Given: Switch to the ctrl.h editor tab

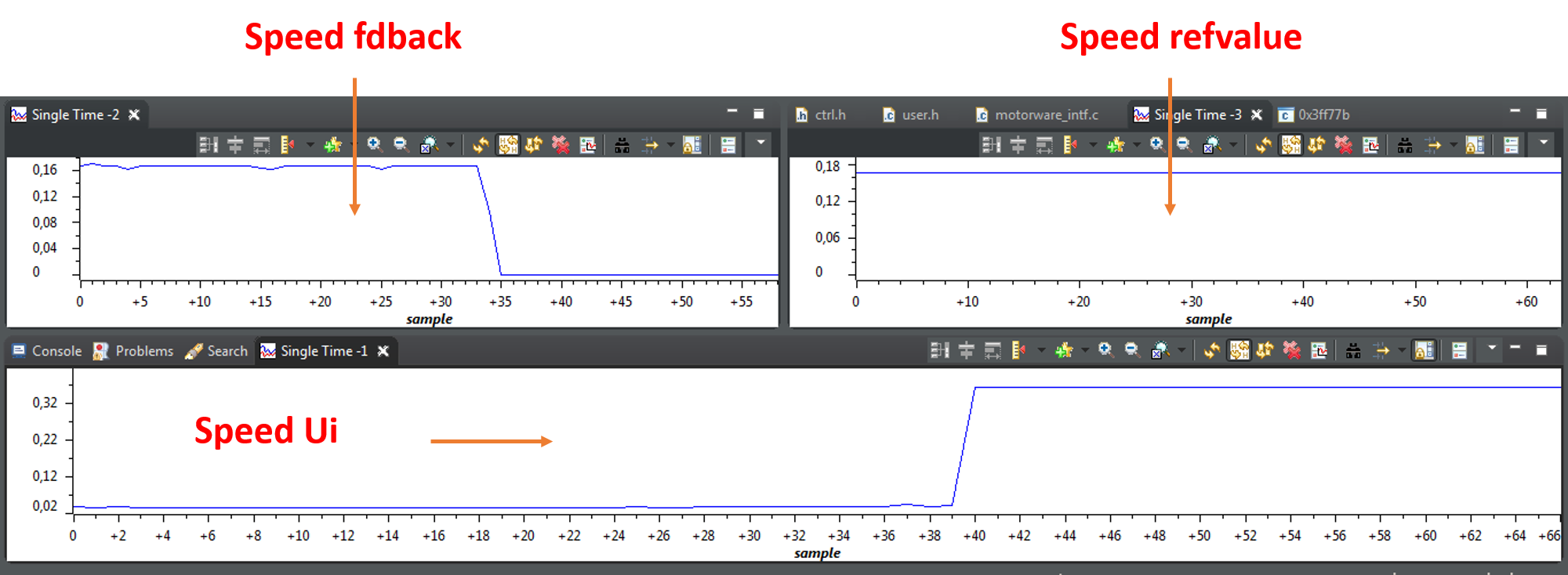Looking at the screenshot, I should 821,115.
